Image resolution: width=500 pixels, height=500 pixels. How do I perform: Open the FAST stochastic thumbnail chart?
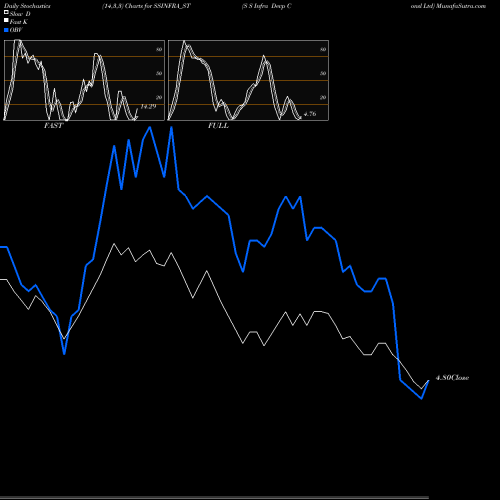(x=84, y=80)
